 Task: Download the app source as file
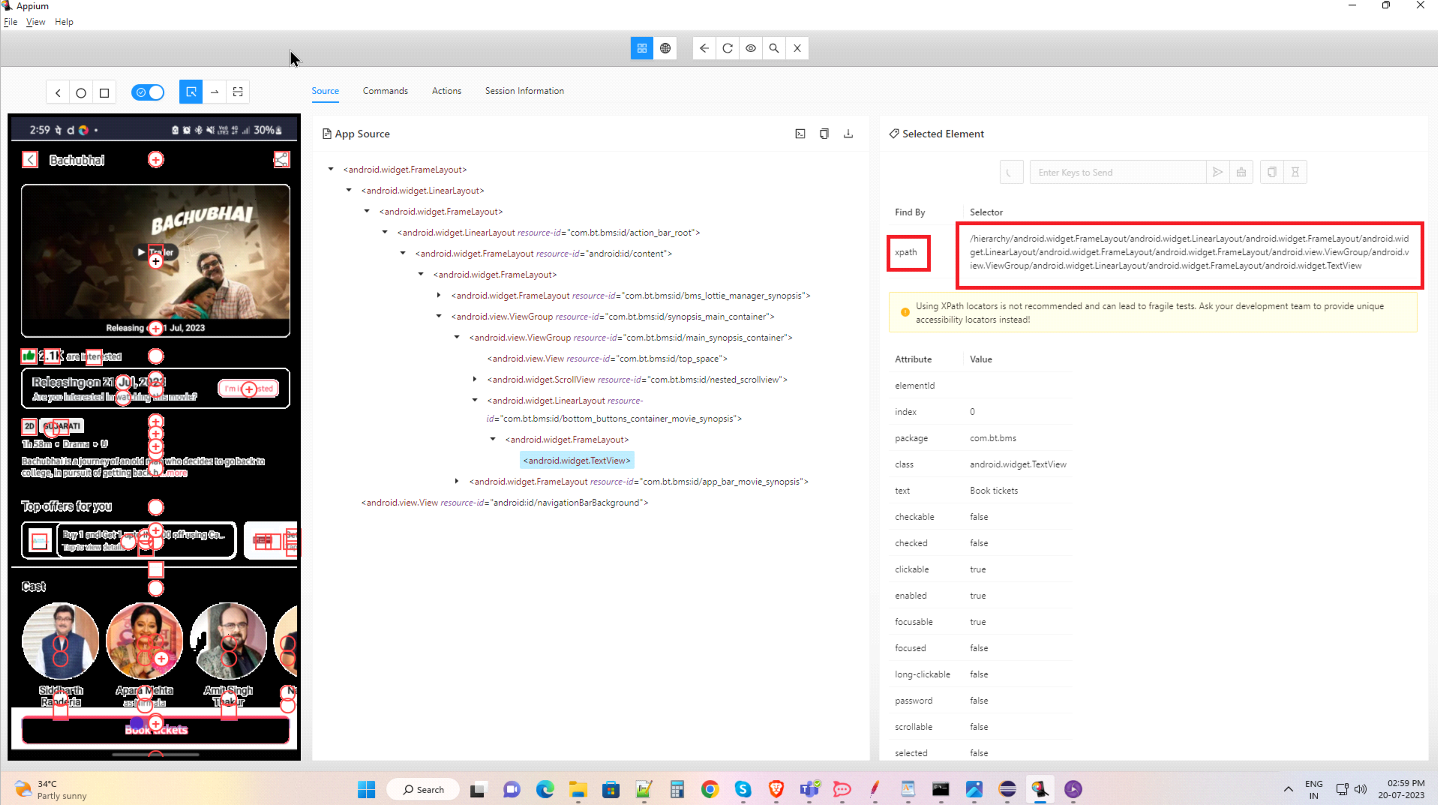coord(848,134)
